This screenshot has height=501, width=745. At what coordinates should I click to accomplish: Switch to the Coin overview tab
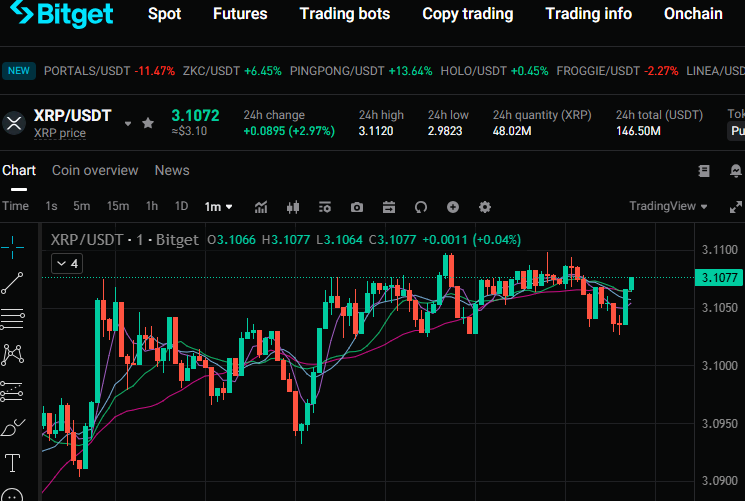tap(95, 171)
